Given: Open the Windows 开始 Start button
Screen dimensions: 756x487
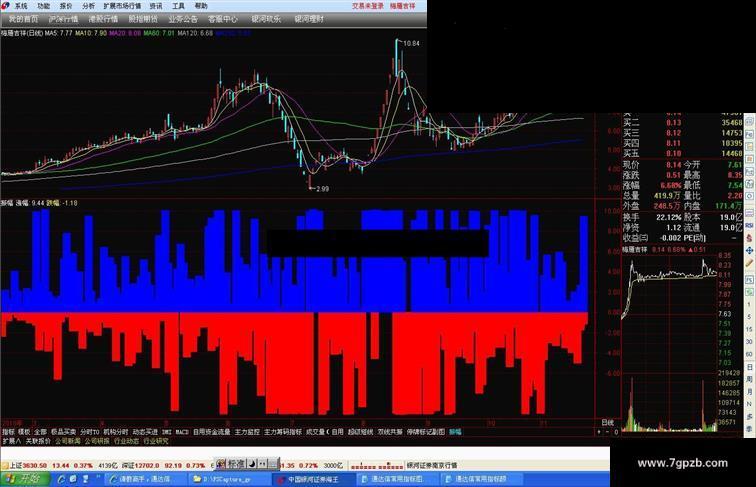Looking at the screenshot, I should 25,479.
